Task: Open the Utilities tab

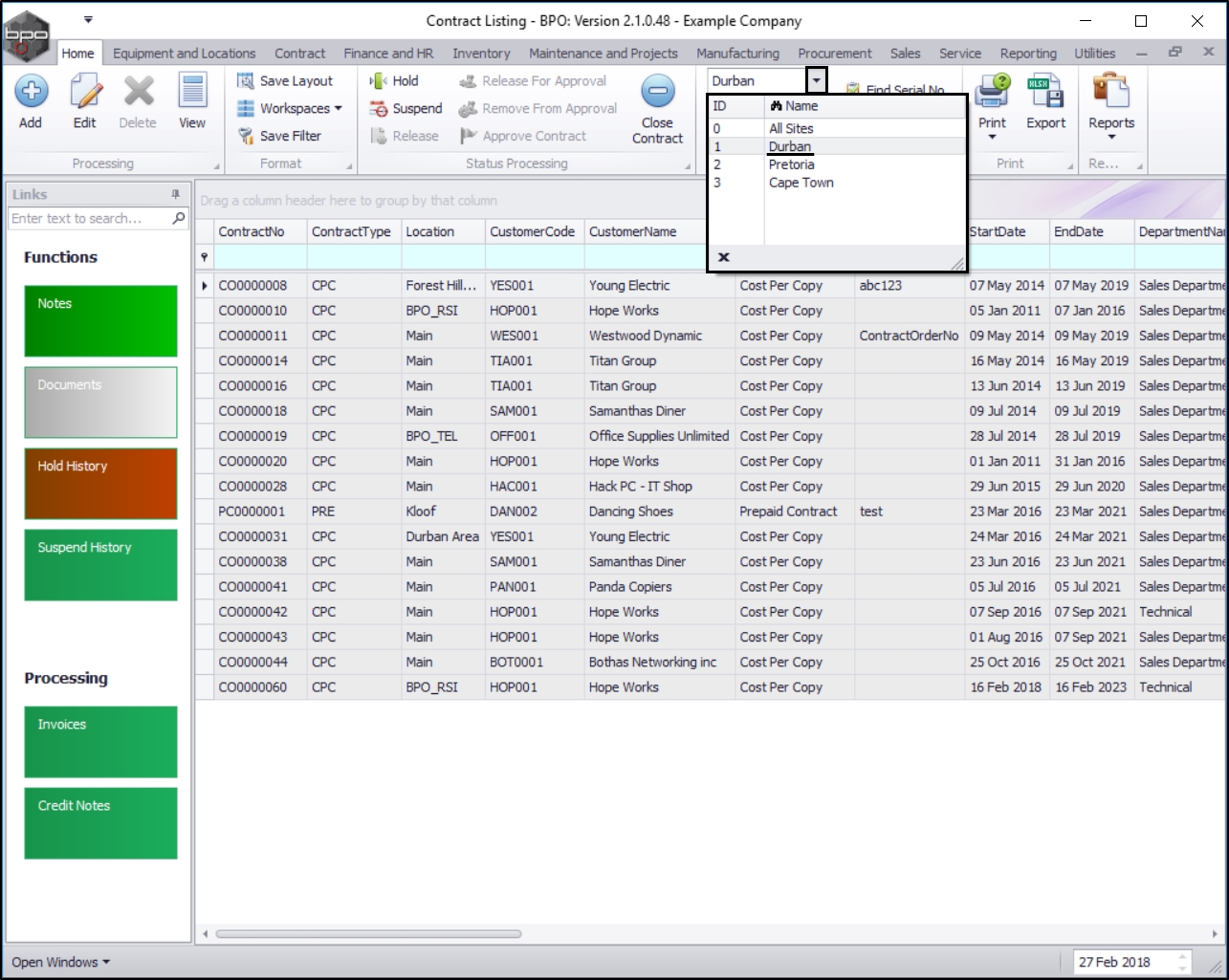Action: (1095, 54)
